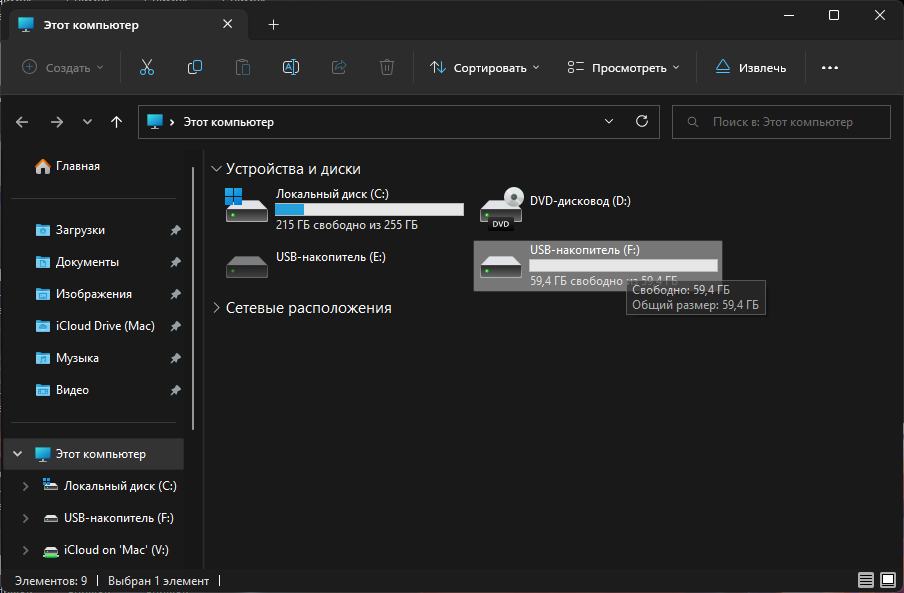Viewport: 904px width, 593px height.
Task: Click the Share icon in toolbar
Action: (x=339, y=67)
